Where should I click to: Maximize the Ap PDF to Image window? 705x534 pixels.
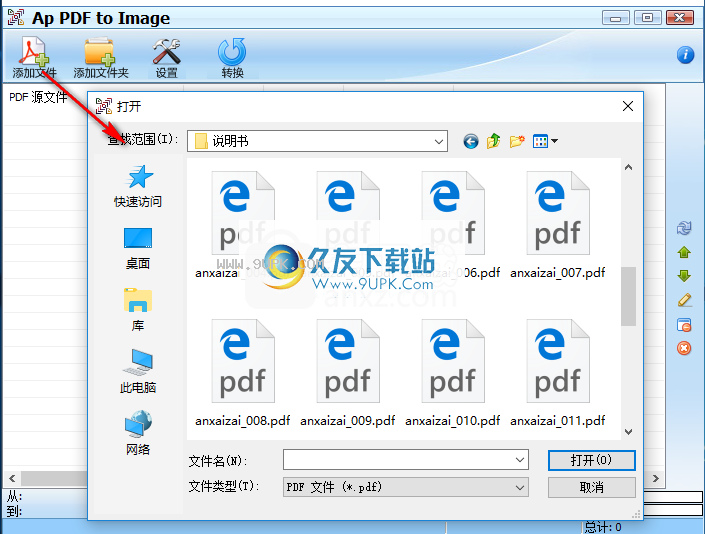(647, 18)
